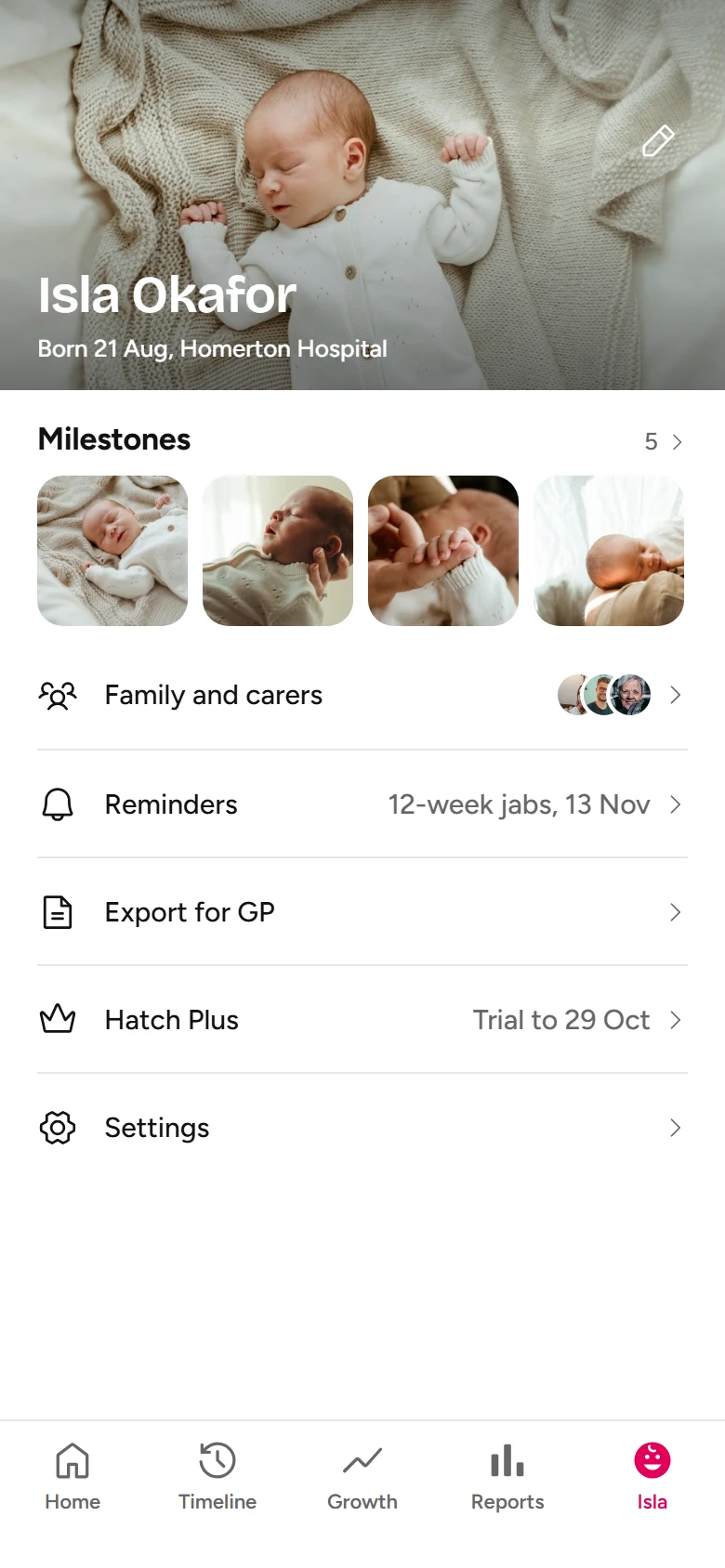This screenshot has width=725, height=1568.
Task: Go to the Home tab
Action: 72,1477
